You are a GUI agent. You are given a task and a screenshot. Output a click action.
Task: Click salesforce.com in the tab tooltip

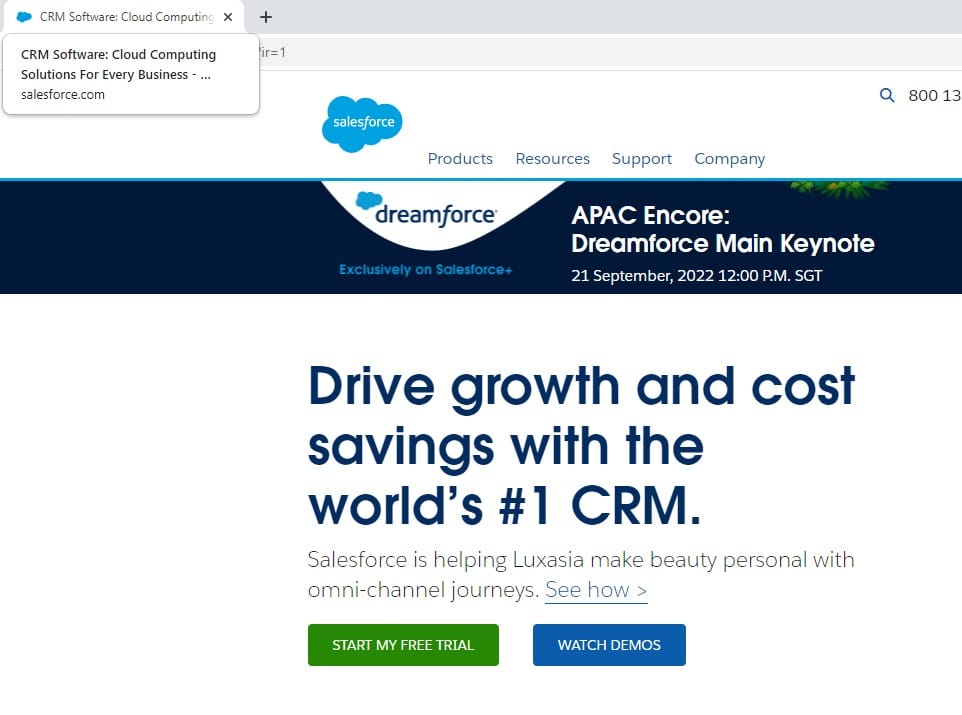click(63, 95)
